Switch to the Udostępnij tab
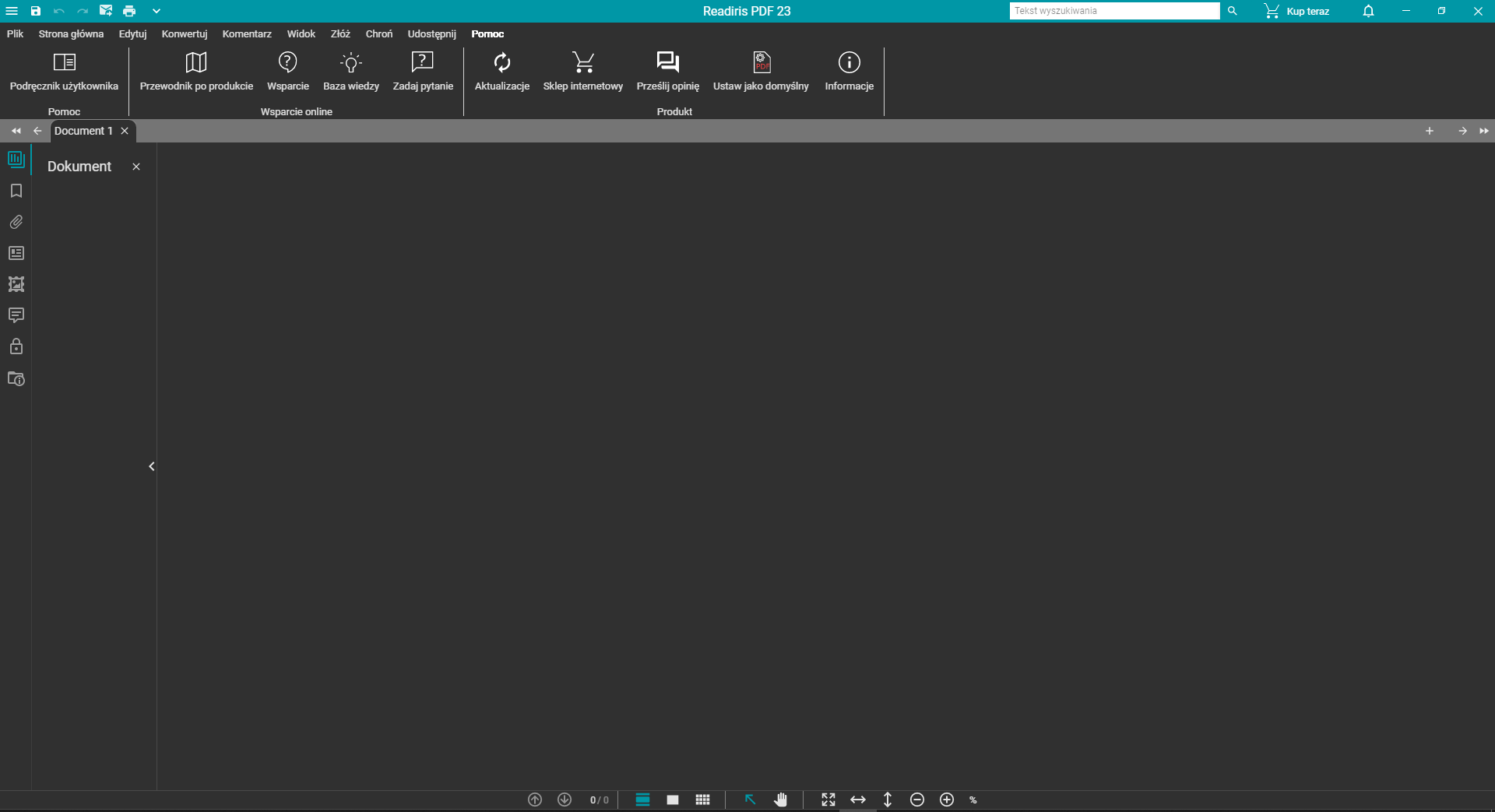 431,33
